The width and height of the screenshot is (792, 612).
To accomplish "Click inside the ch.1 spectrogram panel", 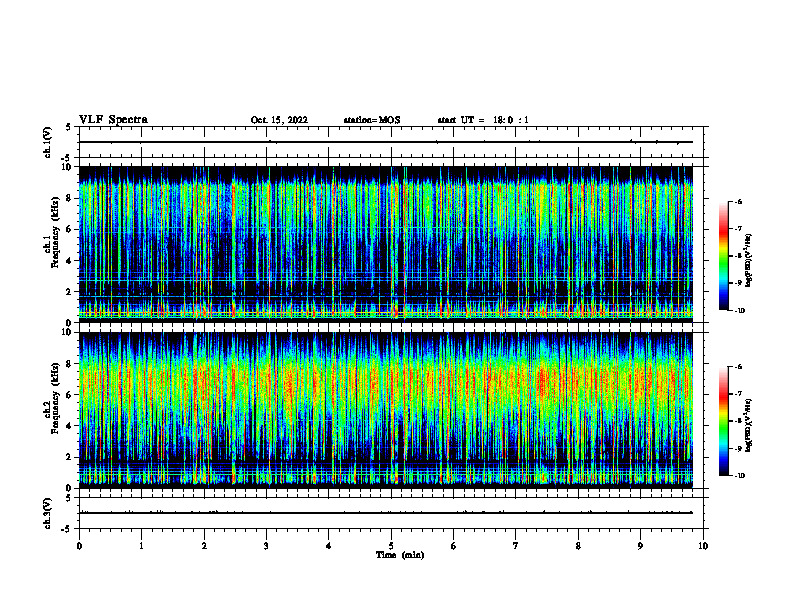I will 386,244.
